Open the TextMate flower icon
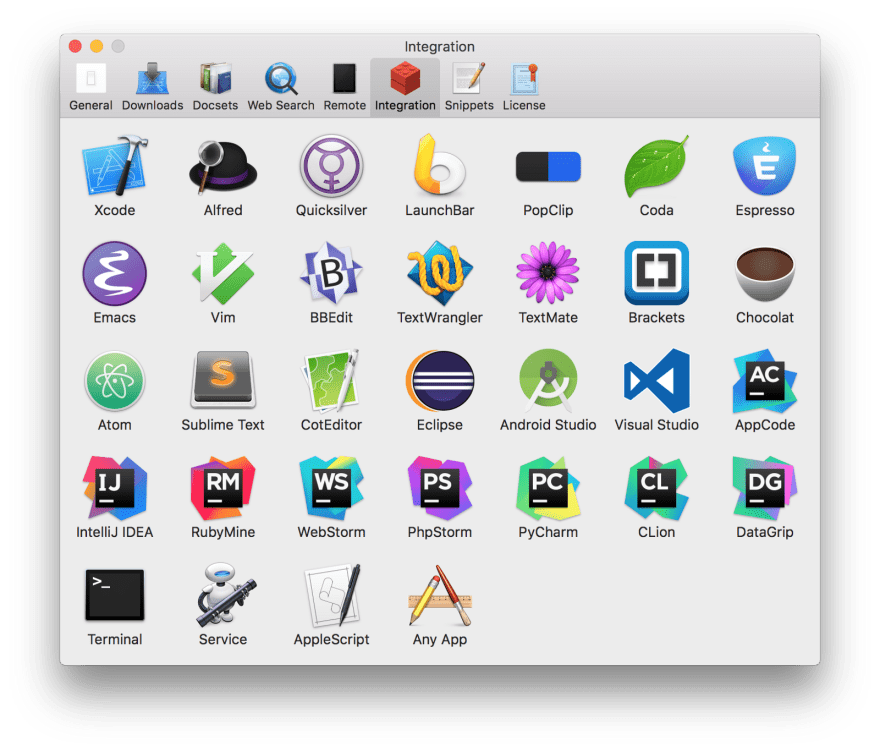Viewport: 880px width, 751px height. (548, 273)
